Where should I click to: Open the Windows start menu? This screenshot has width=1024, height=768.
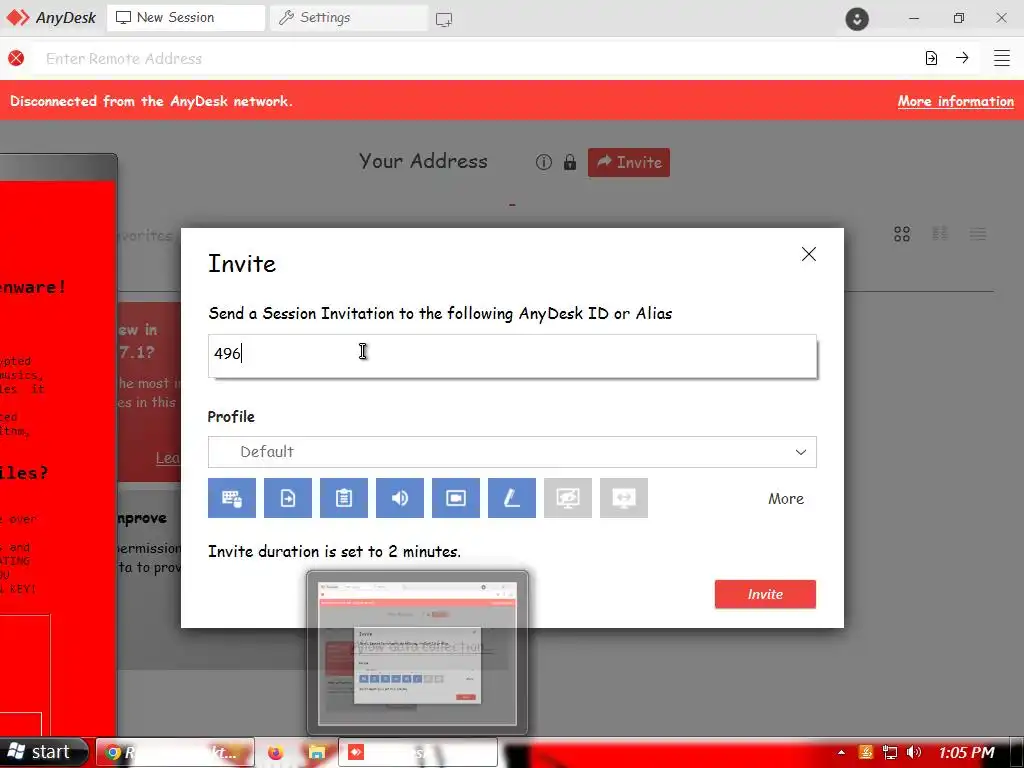coord(42,752)
